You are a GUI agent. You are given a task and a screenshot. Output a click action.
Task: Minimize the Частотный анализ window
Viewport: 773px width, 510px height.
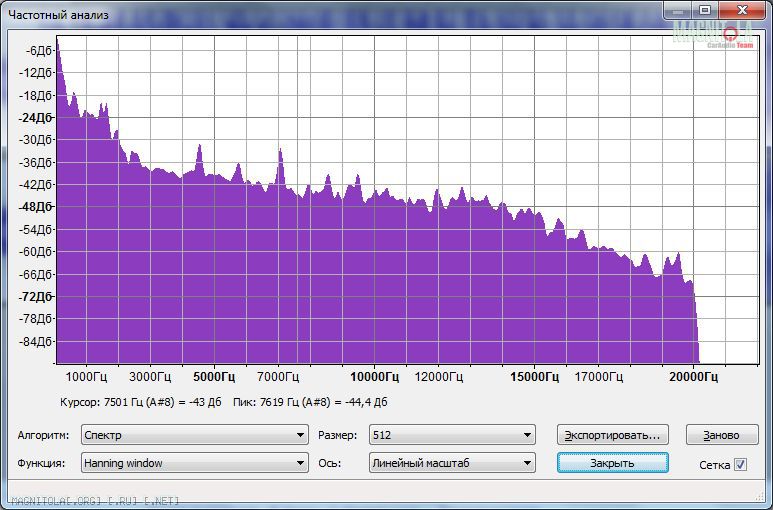pyautogui.click(x=678, y=10)
